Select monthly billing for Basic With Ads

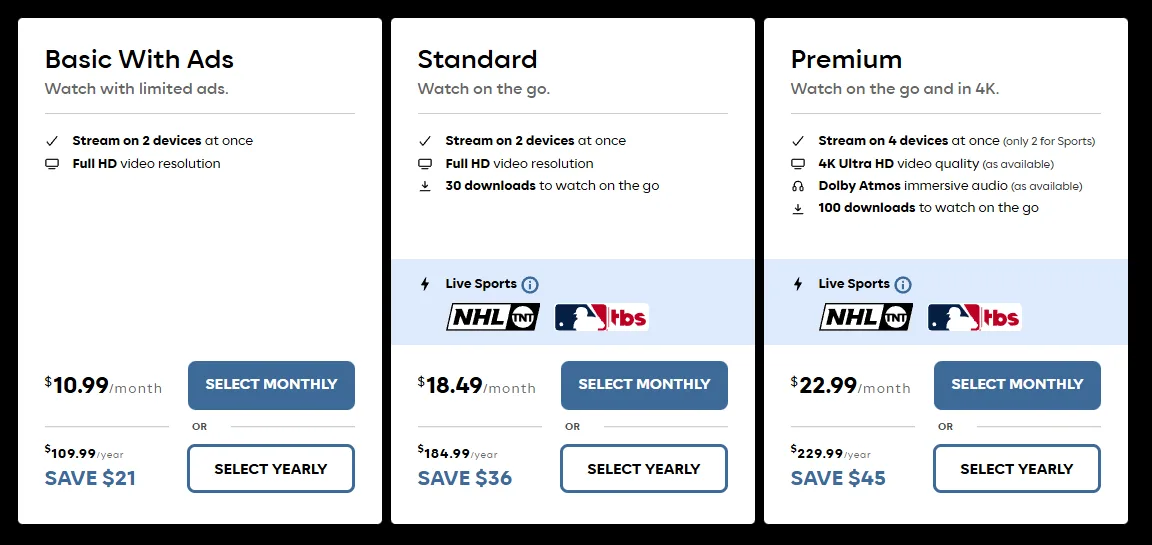[271, 385]
